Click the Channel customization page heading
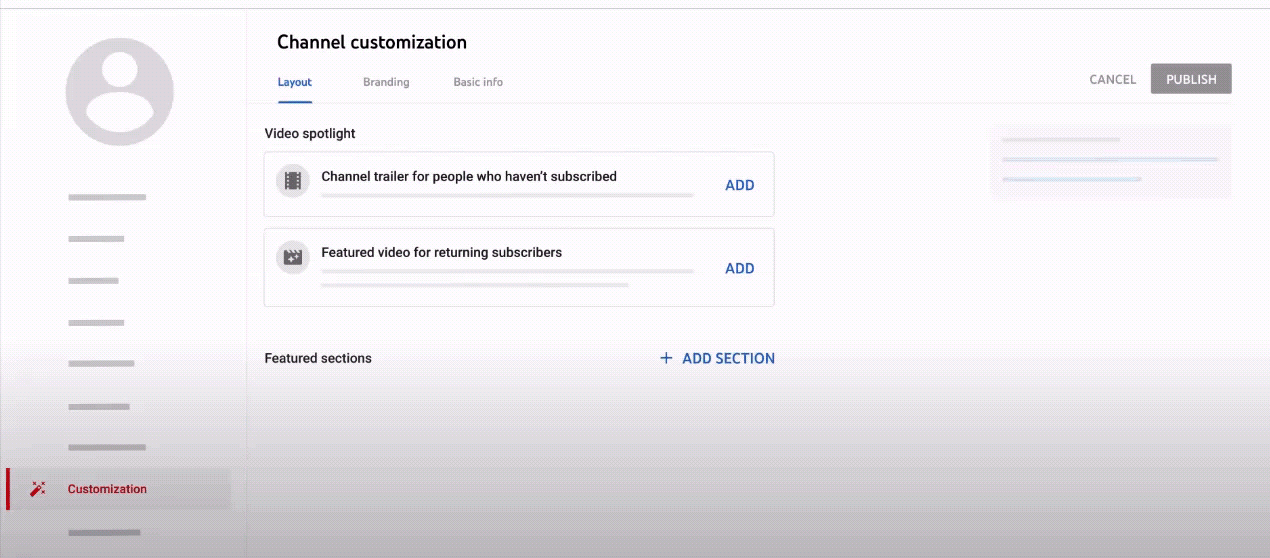1270x558 pixels. 372,42
